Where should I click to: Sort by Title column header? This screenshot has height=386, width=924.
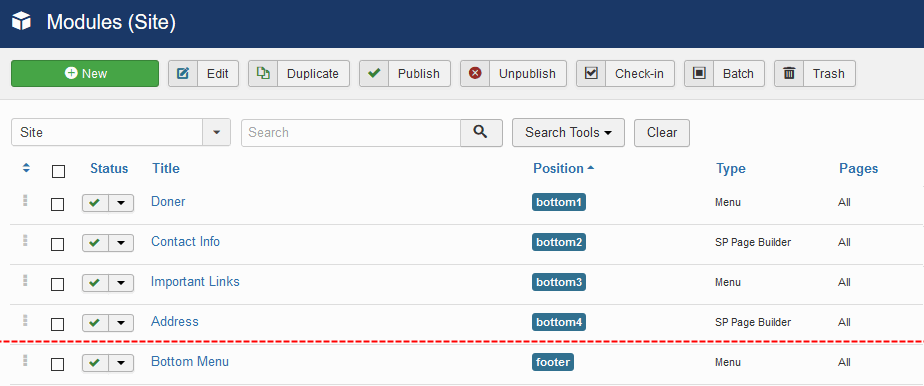pyautogui.click(x=166, y=169)
